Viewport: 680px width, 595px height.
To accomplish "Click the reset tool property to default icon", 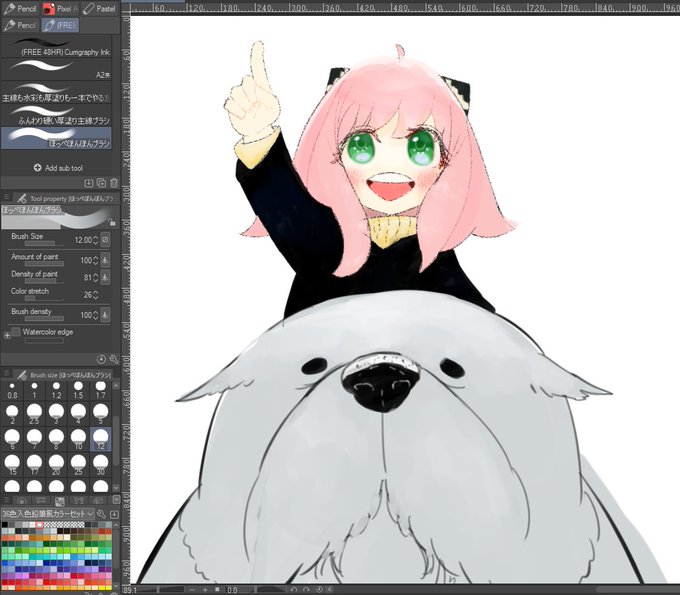I will coord(101,359).
